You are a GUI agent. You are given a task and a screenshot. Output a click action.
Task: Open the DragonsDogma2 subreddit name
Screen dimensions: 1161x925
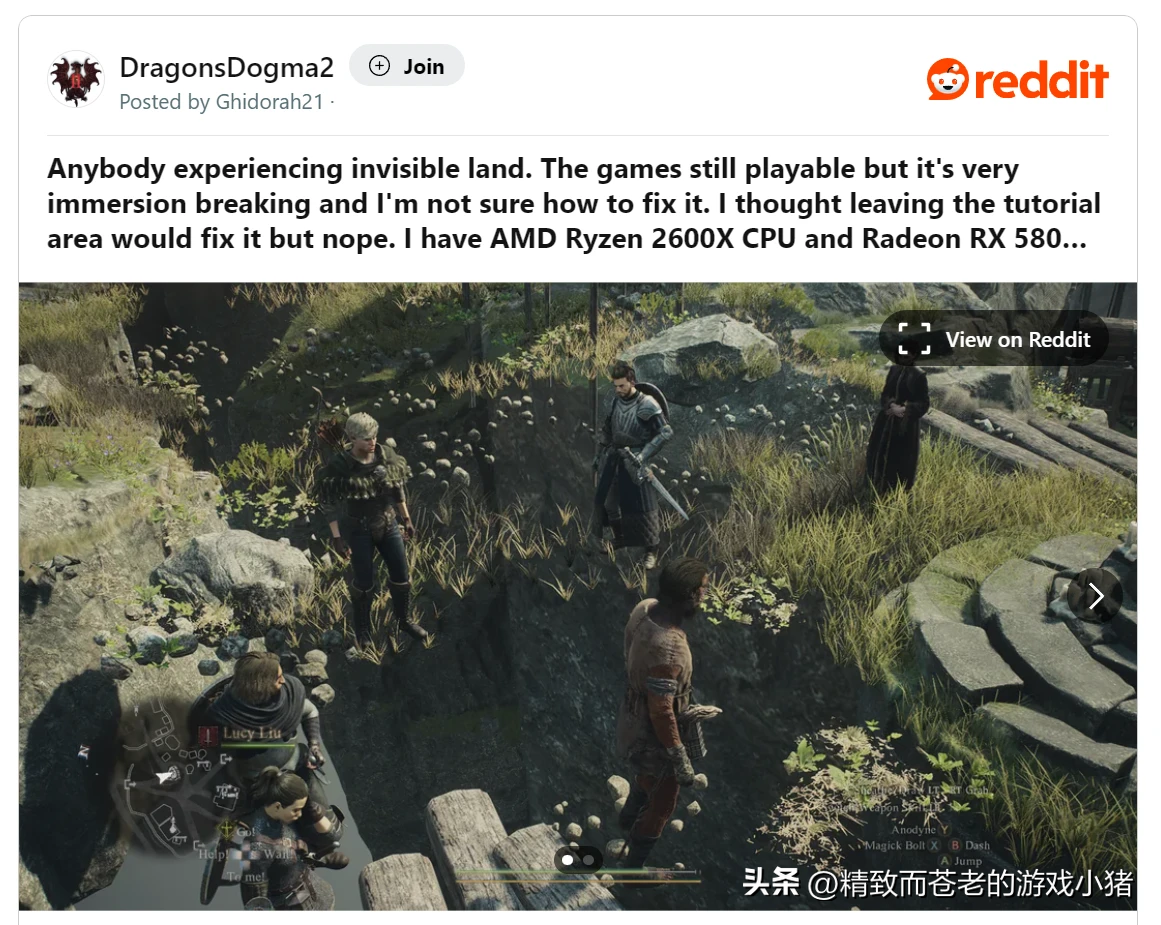pyautogui.click(x=227, y=67)
